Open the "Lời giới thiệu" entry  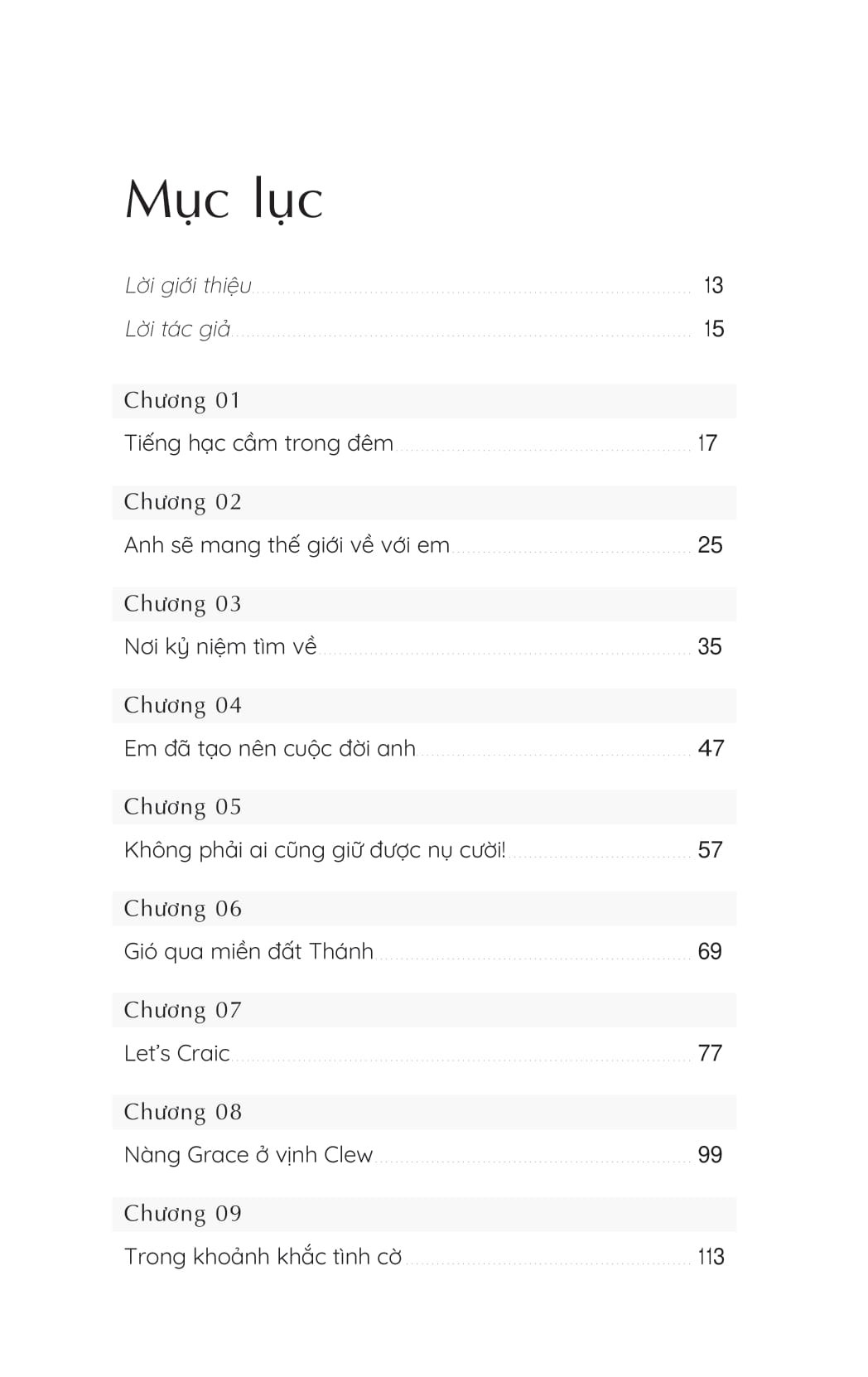coord(188,286)
